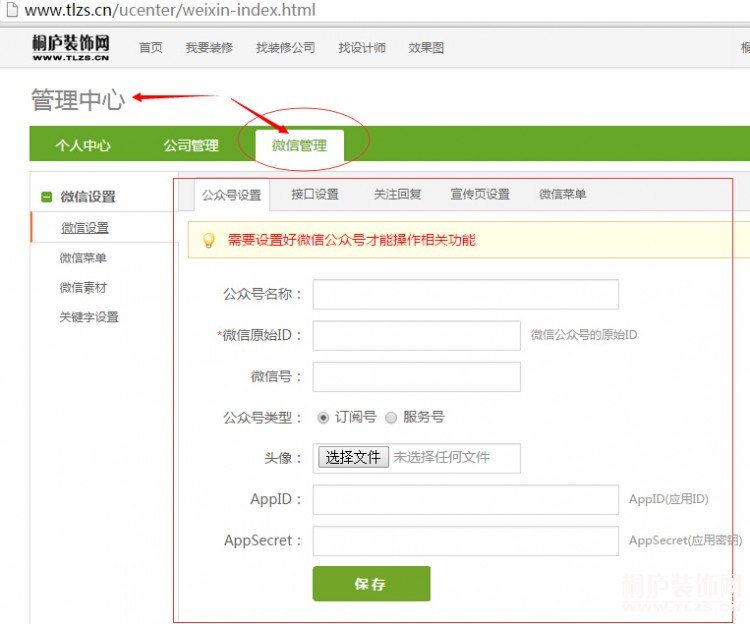Open the 微信管理 tab

299,146
